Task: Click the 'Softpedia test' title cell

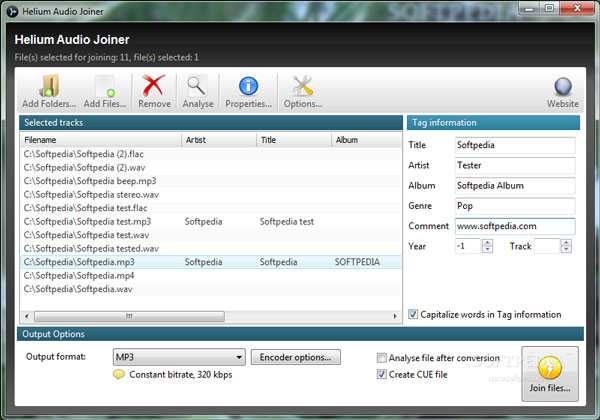Action: coord(287,221)
